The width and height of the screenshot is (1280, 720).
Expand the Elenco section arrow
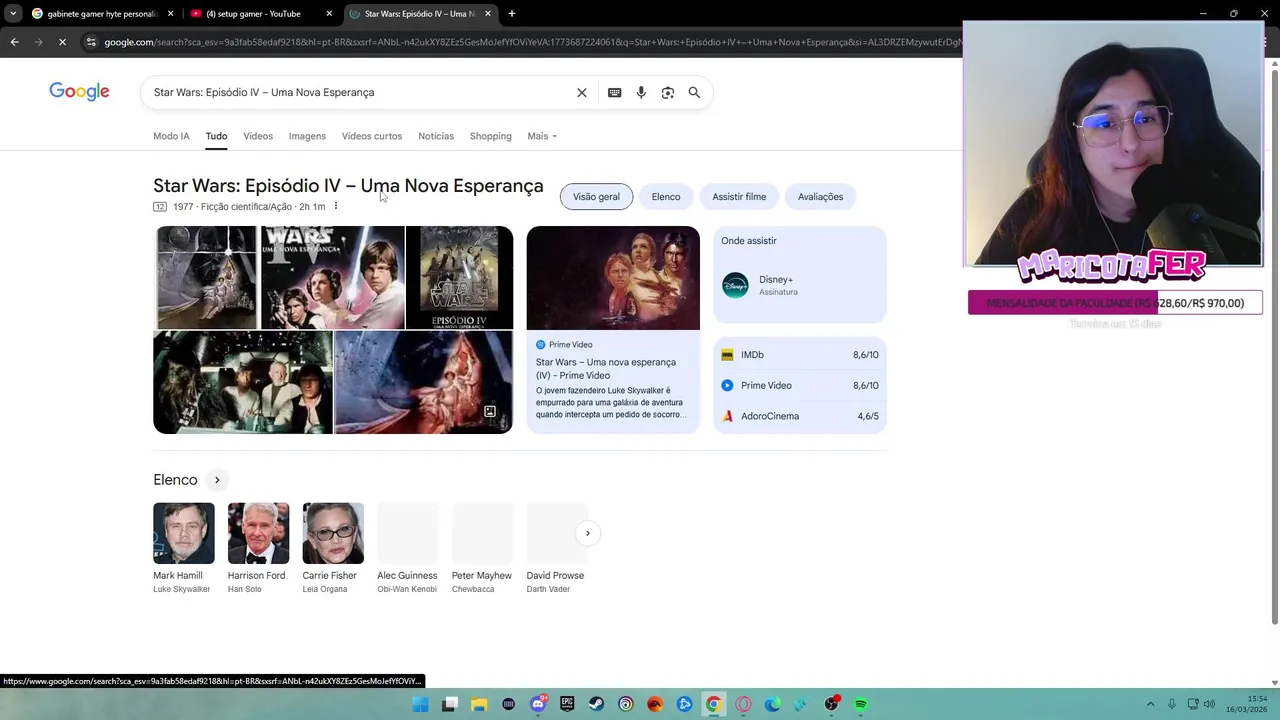click(217, 480)
